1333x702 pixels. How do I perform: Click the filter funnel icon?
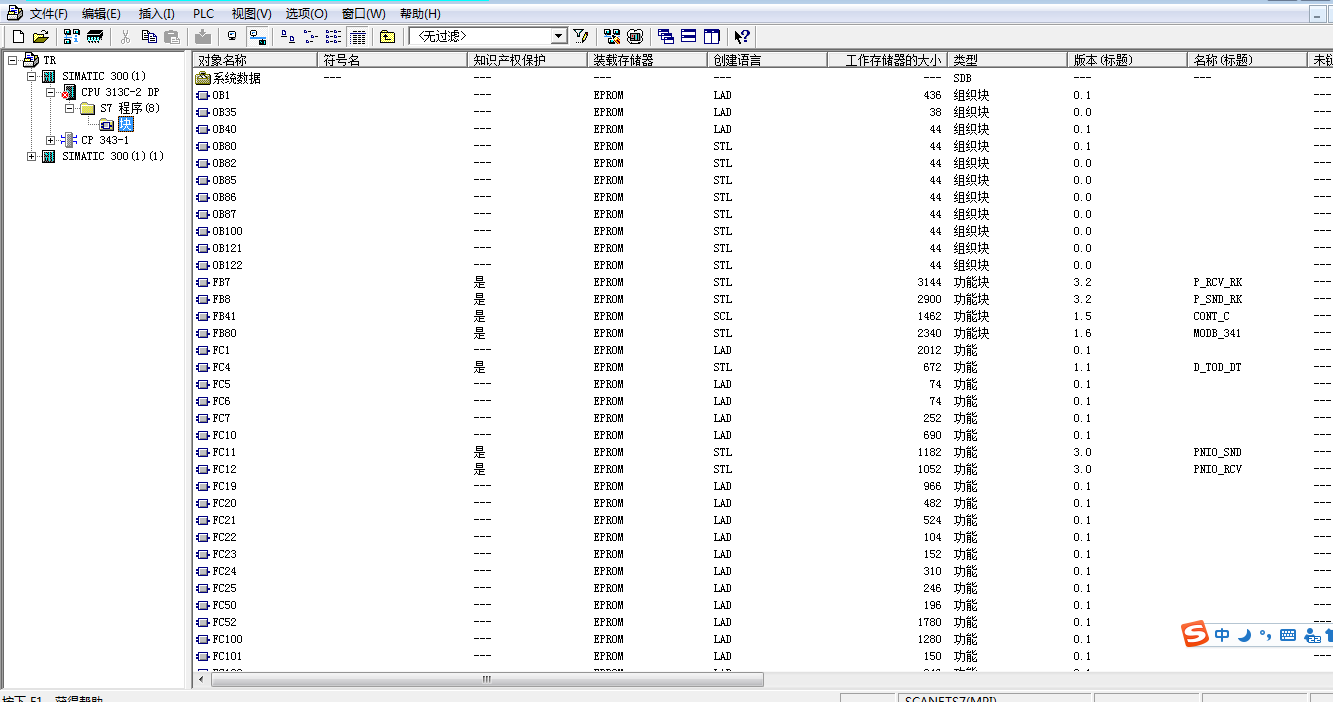[581, 36]
